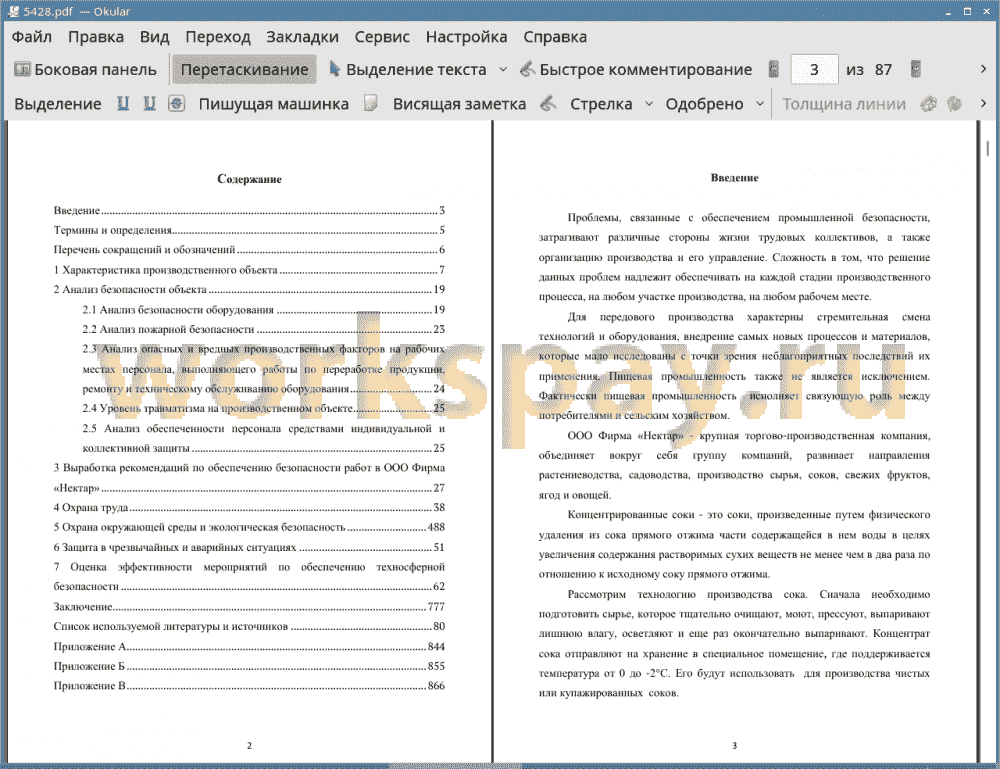
Task: Click page number 2 at the page bottom
Action: coord(249,745)
